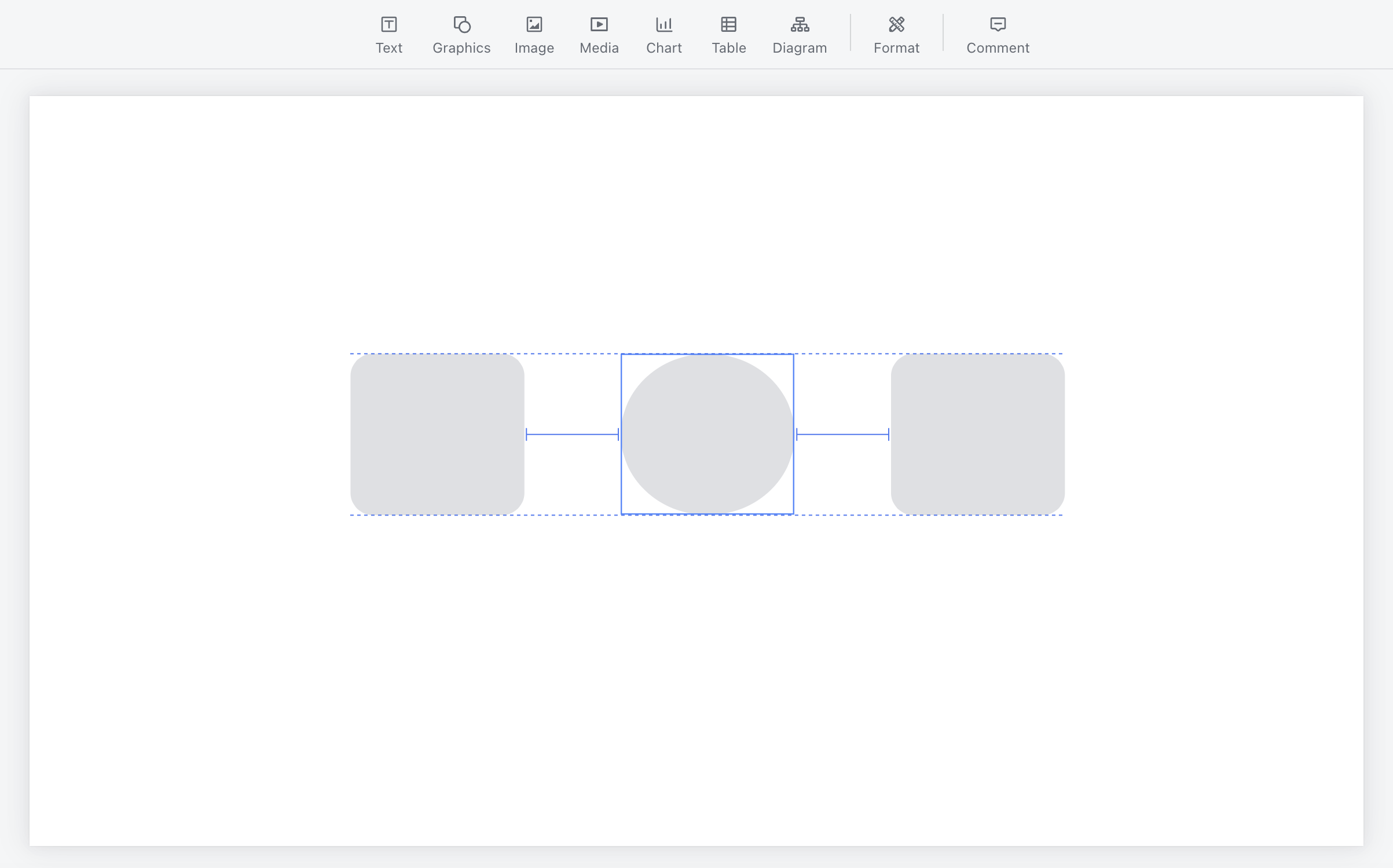The image size is (1393, 868).
Task: Click the Graphics toolbar label
Action: (x=461, y=48)
